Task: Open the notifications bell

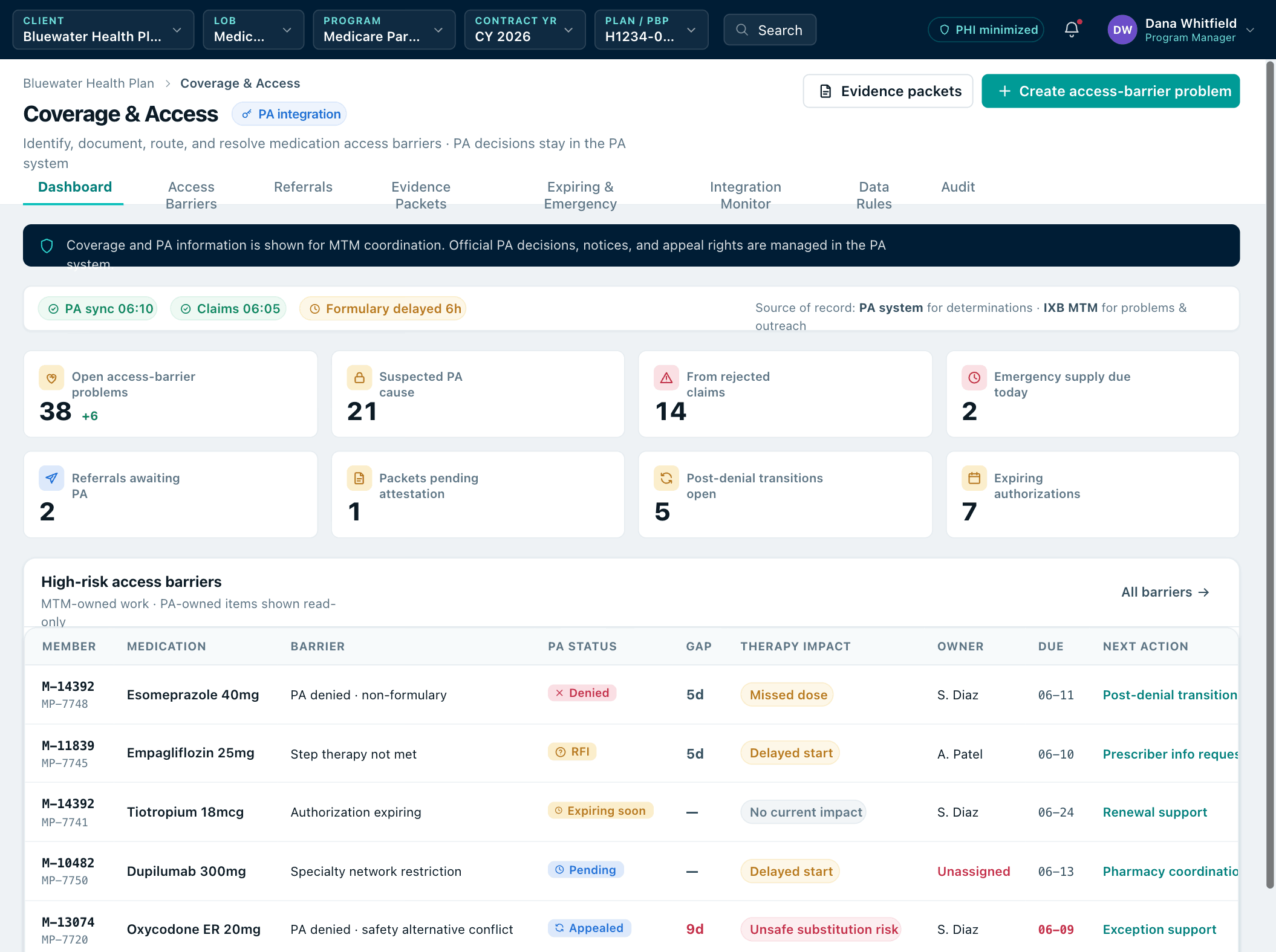Action: point(1072,30)
